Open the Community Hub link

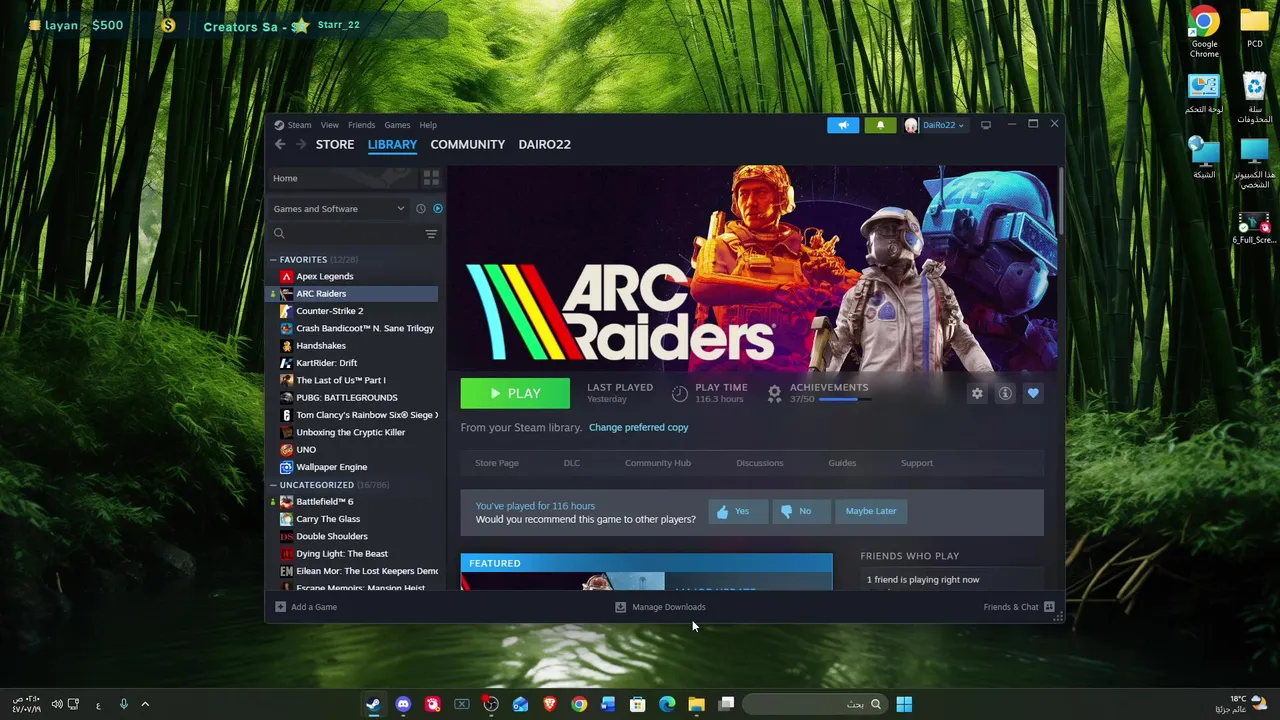(x=658, y=463)
